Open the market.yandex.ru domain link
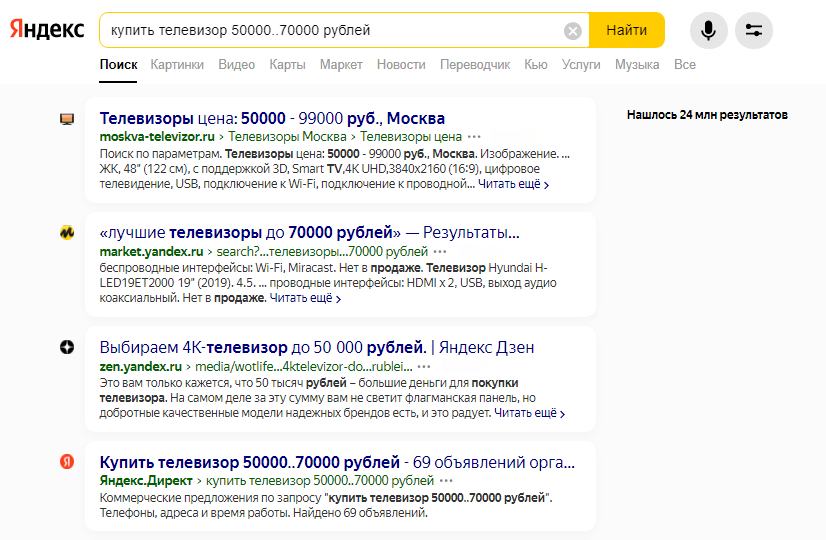The width and height of the screenshot is (826, 540). pyautogui.click(x=151, y=252)
